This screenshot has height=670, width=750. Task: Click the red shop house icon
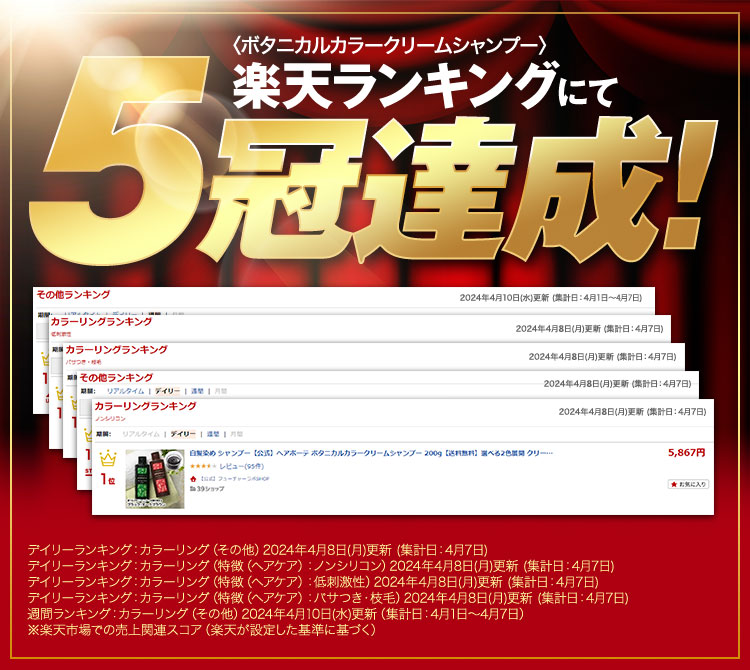193,479
